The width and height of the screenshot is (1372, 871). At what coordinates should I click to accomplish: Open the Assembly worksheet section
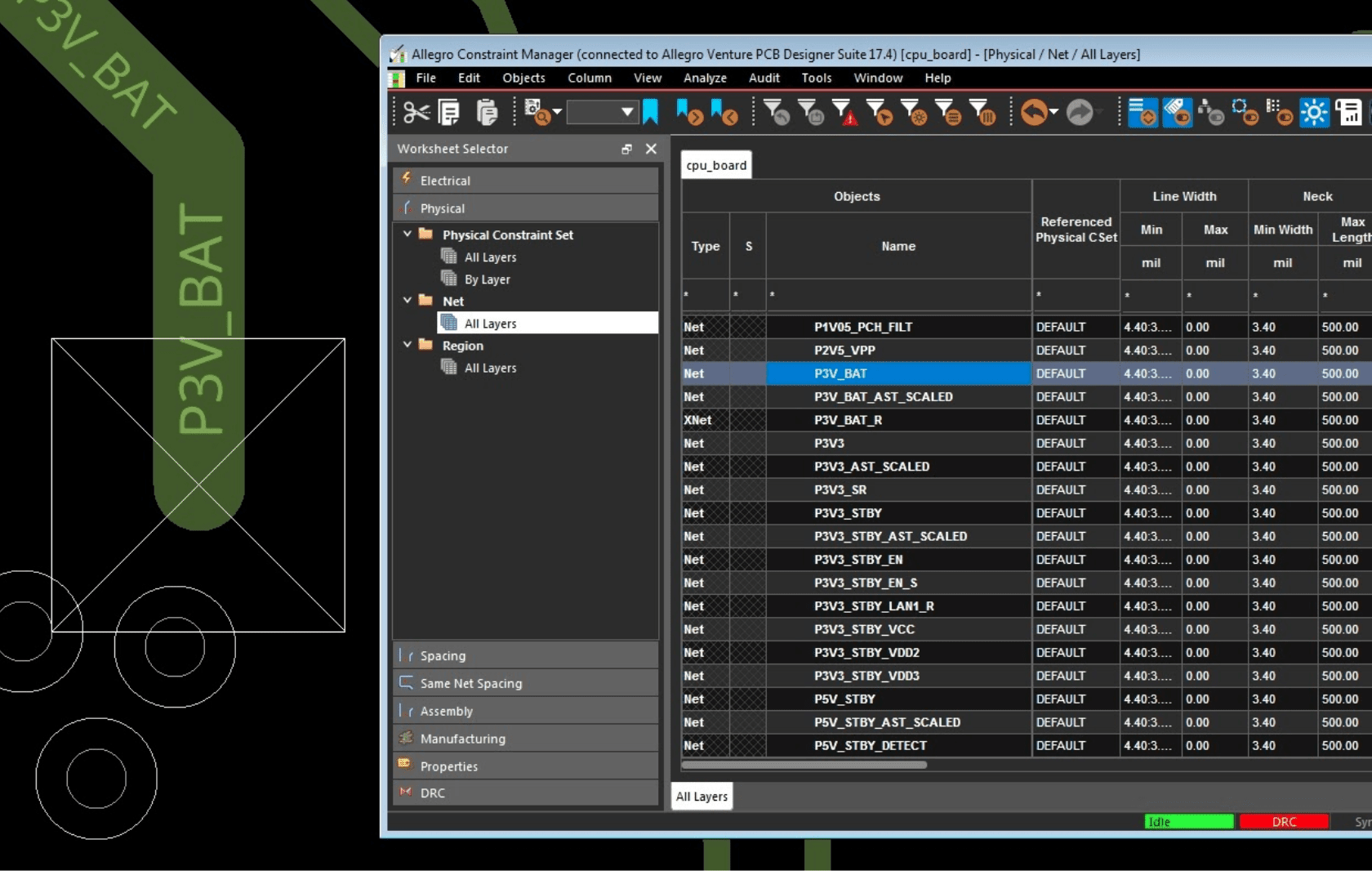525,711
